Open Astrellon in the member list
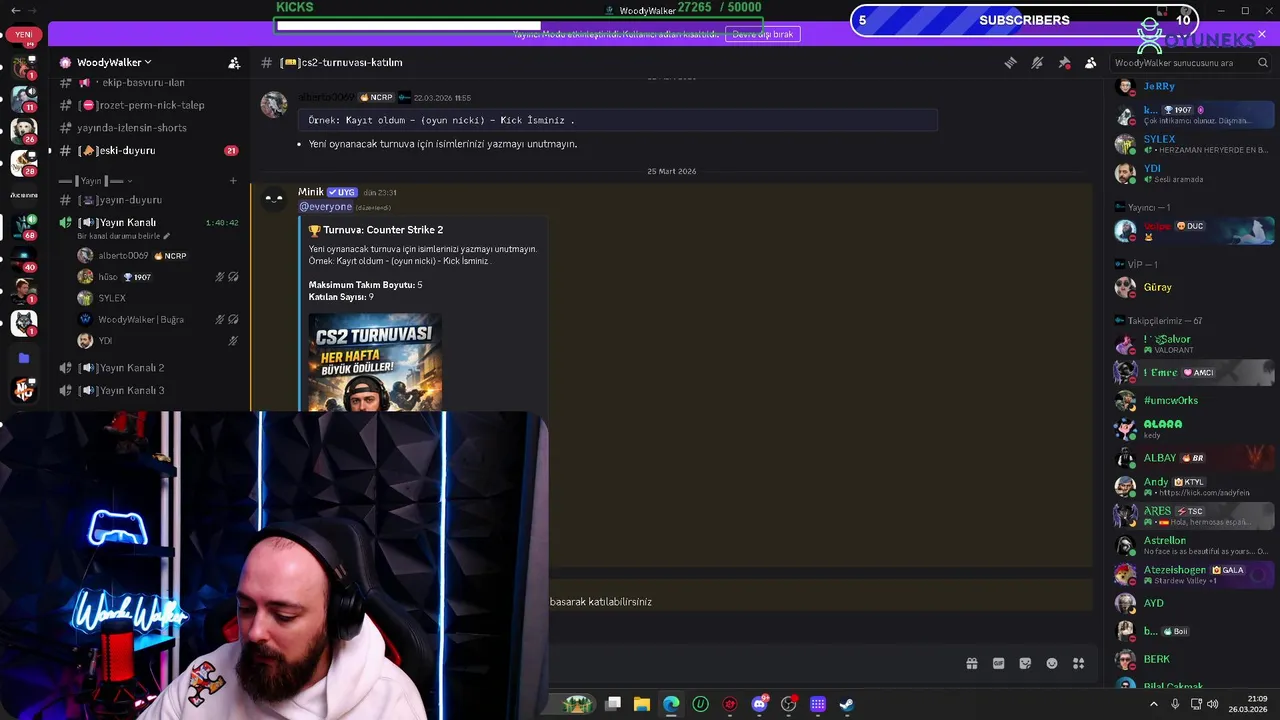Image resolution: width=1280 pixels, height=720 pixels. [x=1193, y=545]
